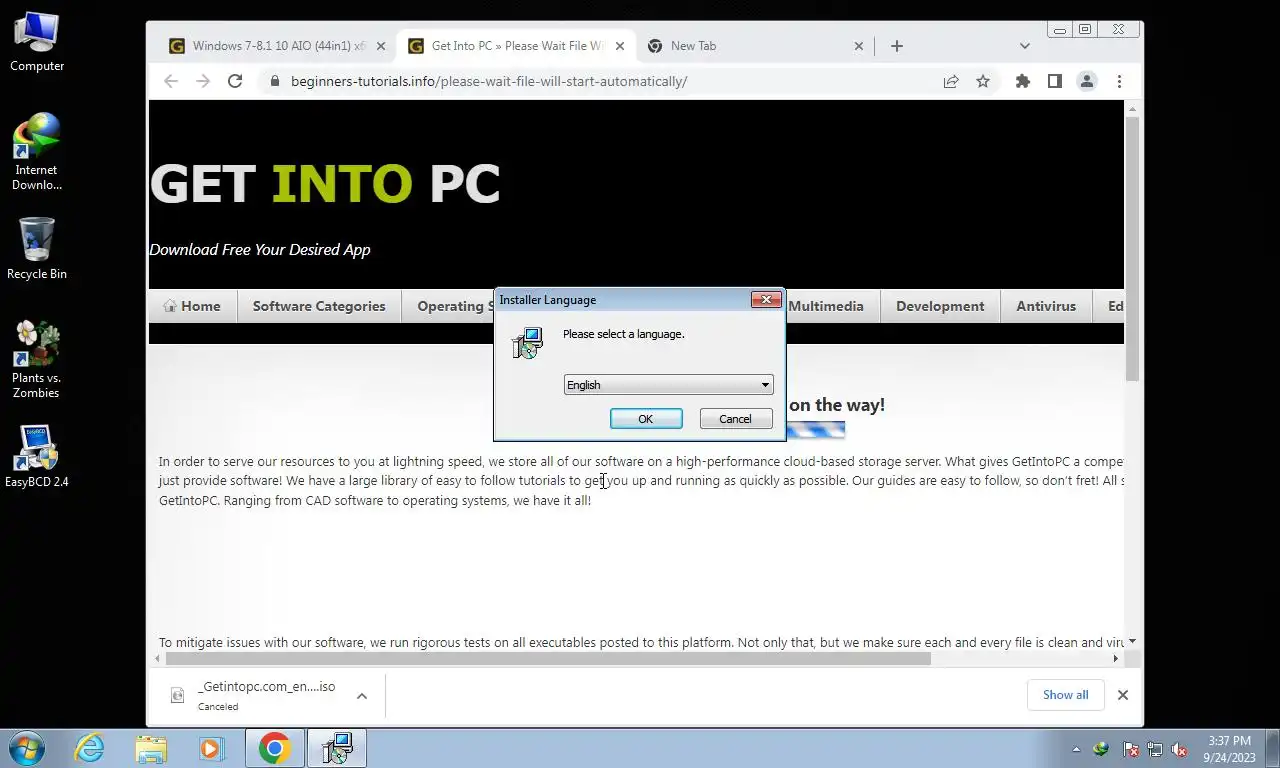Click the share page icon
The image size is (1280, 768).
coord(951,81)
